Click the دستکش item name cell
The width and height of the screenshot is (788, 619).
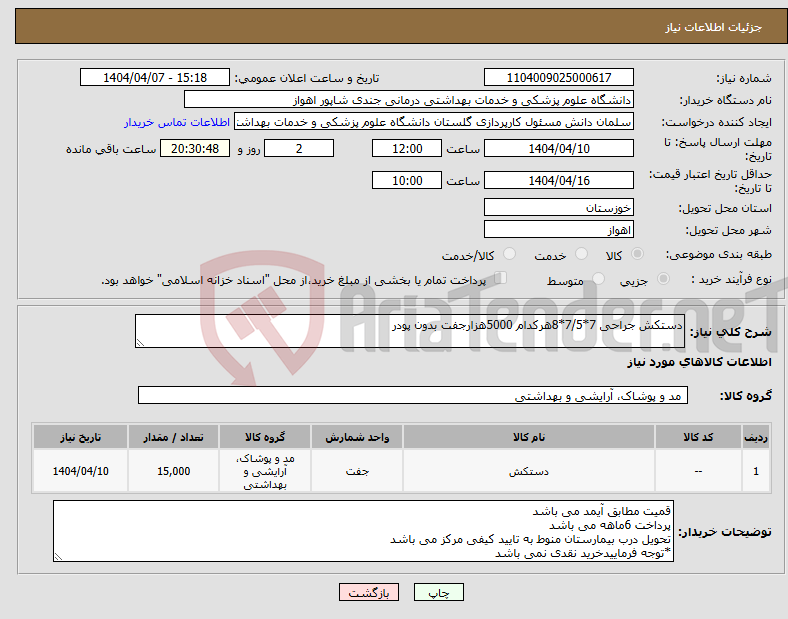529,471
